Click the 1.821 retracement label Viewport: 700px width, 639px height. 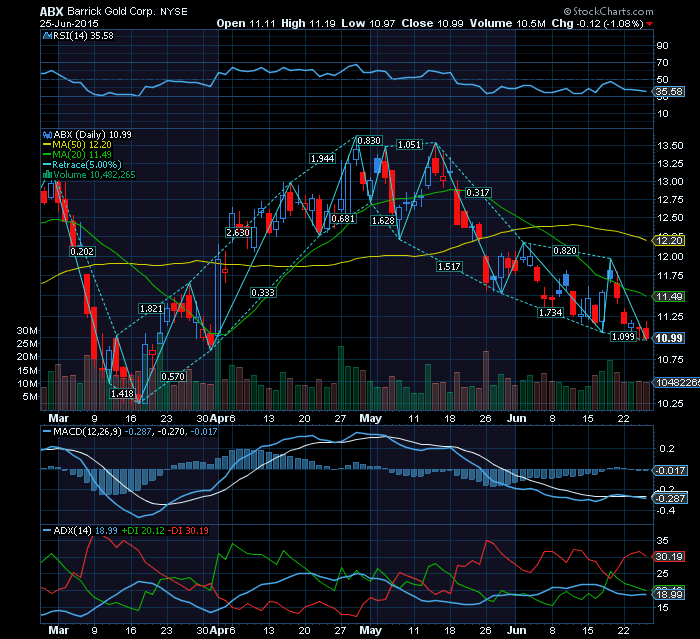(151, 309)
